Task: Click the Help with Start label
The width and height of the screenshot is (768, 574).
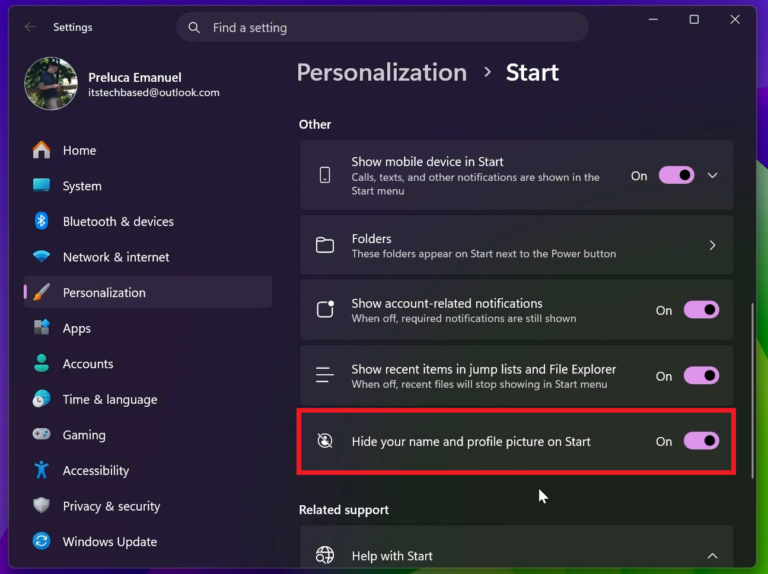Action: tap(392, 556)
